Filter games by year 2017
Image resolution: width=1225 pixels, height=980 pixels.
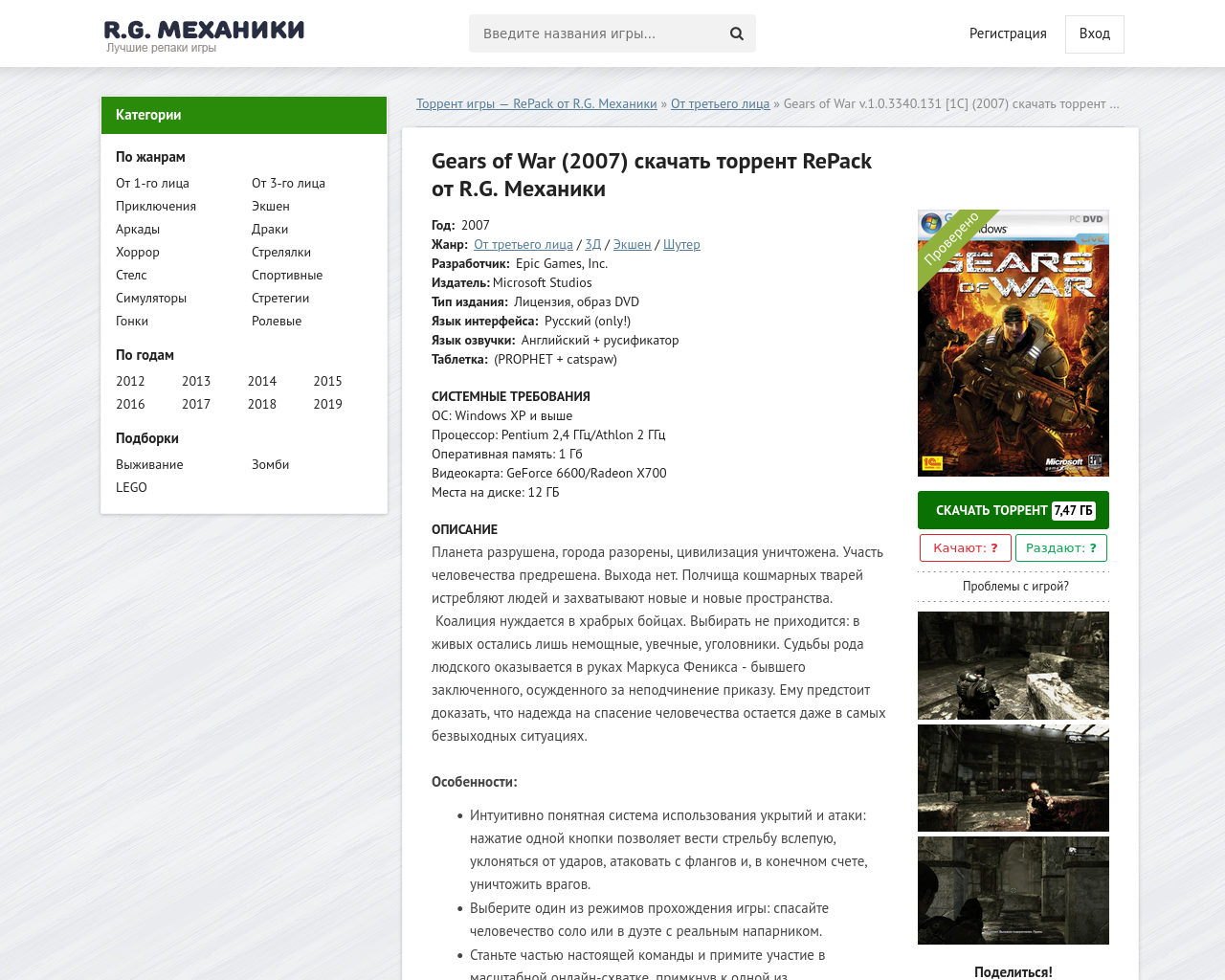[x=196, y=404]
